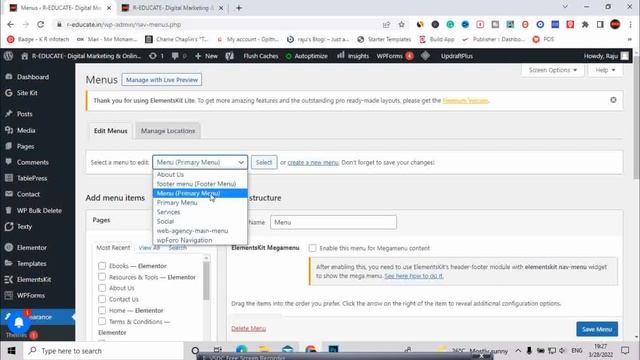Choose About Us from menu list
The height and width of the screenshot is (360, 640).
pyautogui.click(x=200, y=174)
